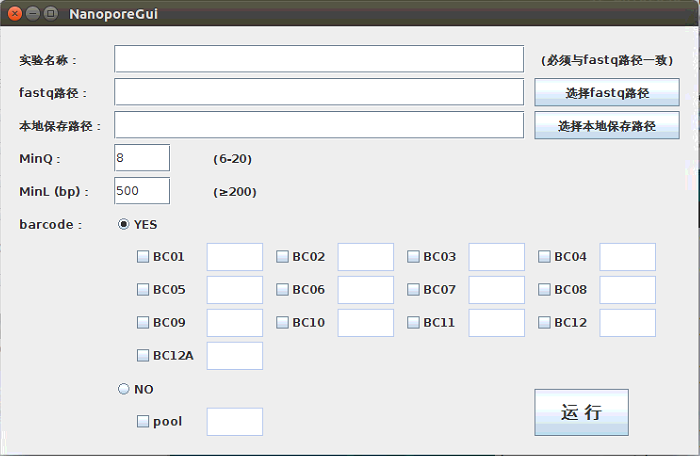
Task: Click the 选择fastq路径 button
Action: point(607,92)
